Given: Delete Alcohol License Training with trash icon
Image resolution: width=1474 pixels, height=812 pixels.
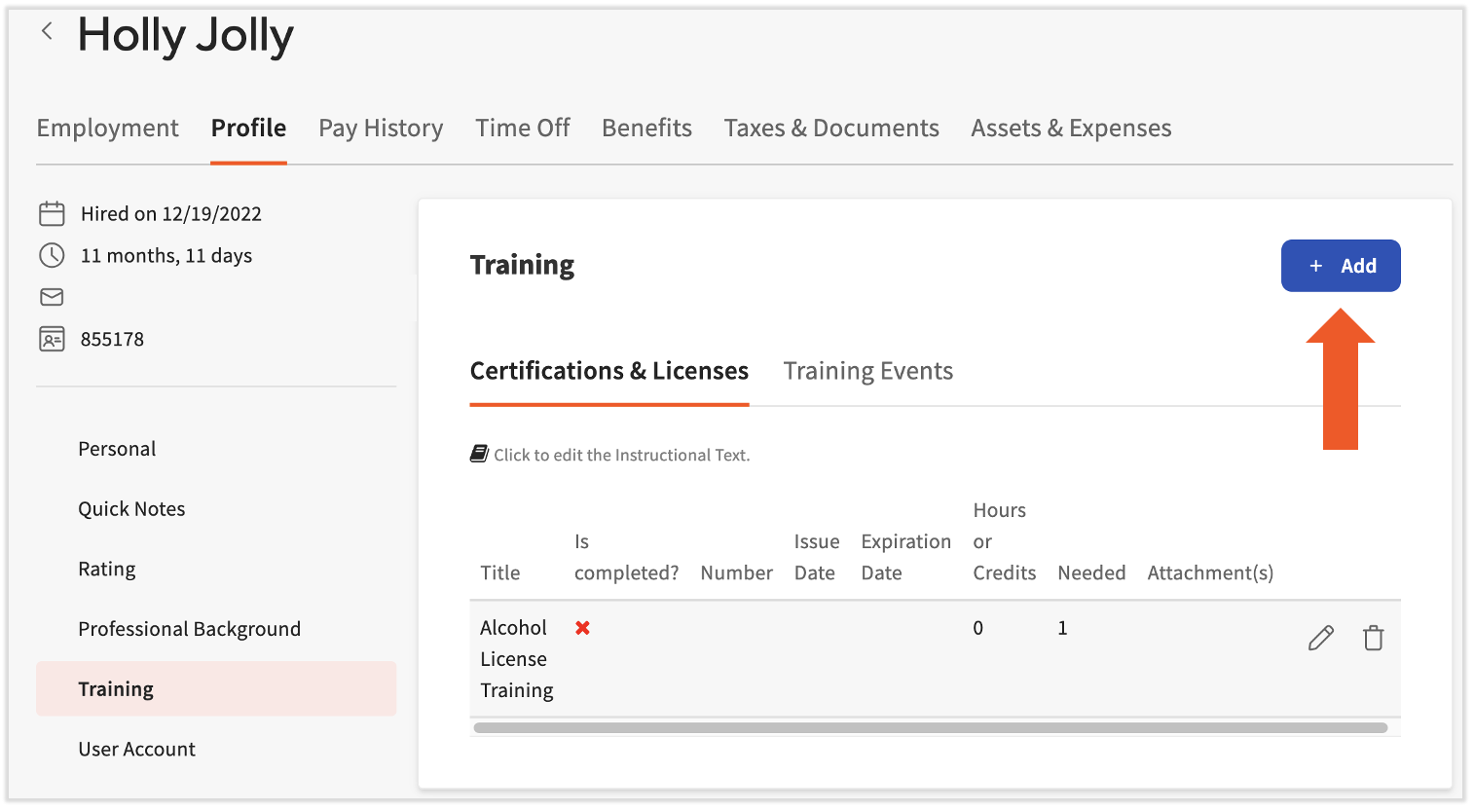Looking at the screenshot, I should click(1373, 639).
